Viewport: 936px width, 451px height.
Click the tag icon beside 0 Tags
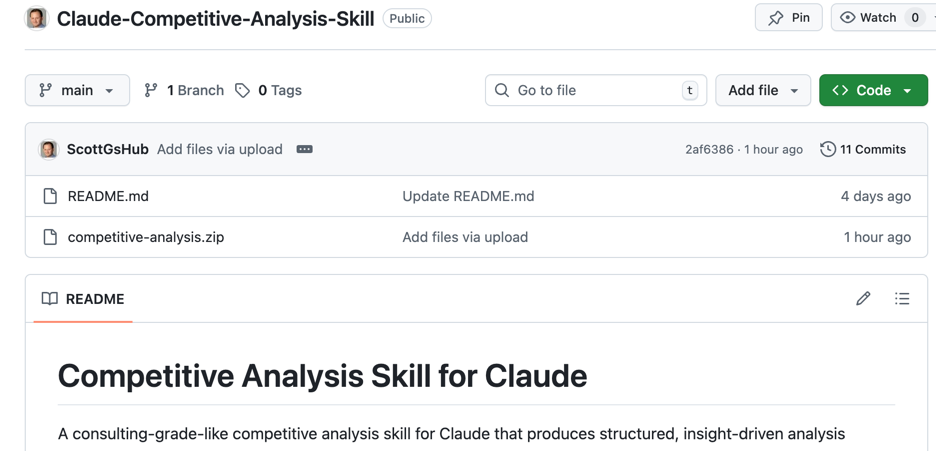click(242, 90)
